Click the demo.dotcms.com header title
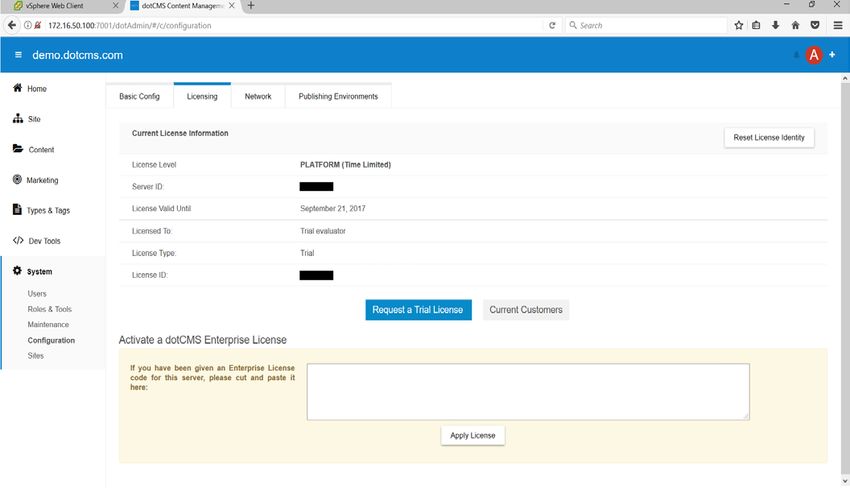 (78, 55)
